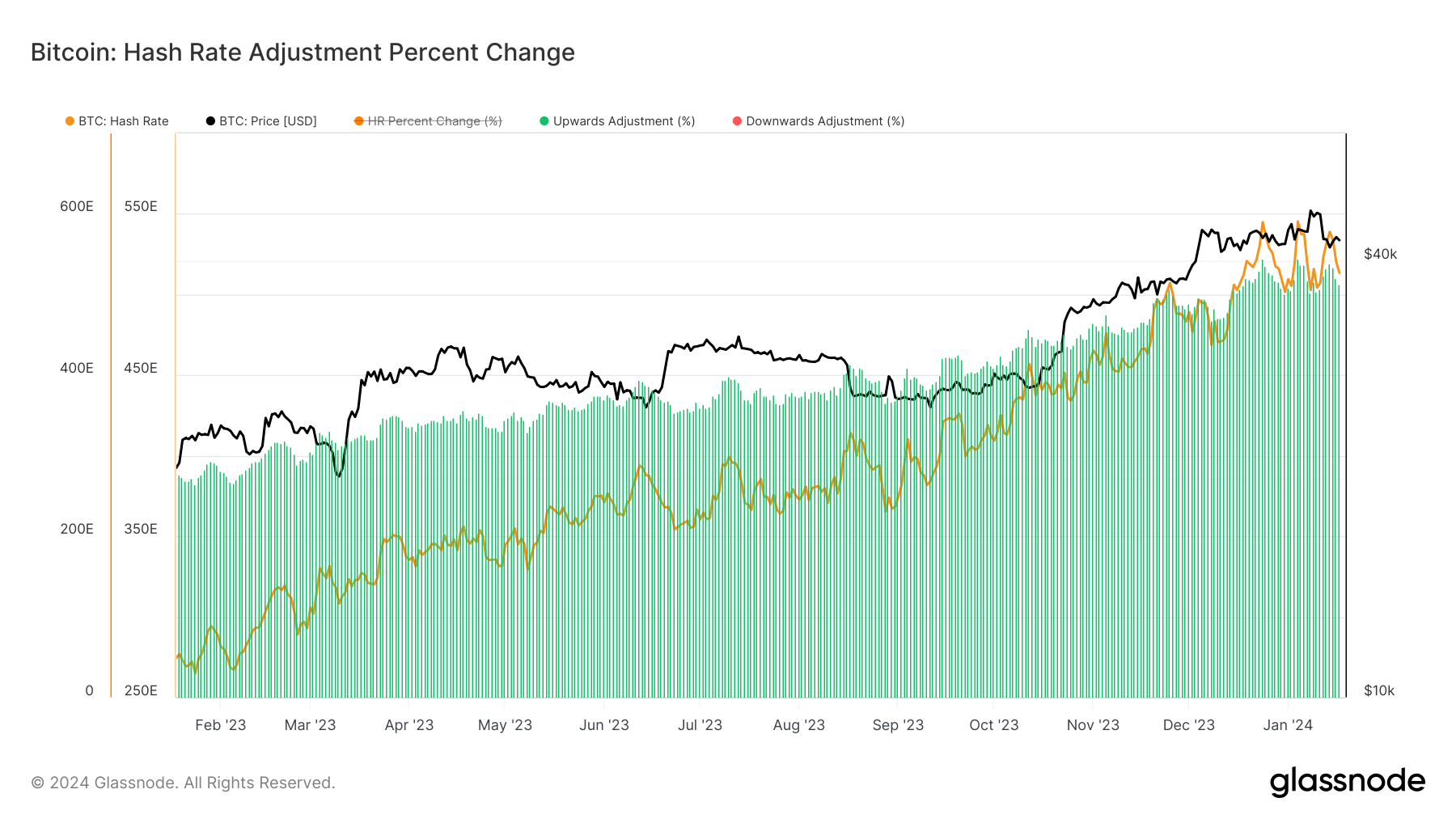Click the orange BTC: Hash Rate legend dot
1456x819 pixels.
[70, 121]
